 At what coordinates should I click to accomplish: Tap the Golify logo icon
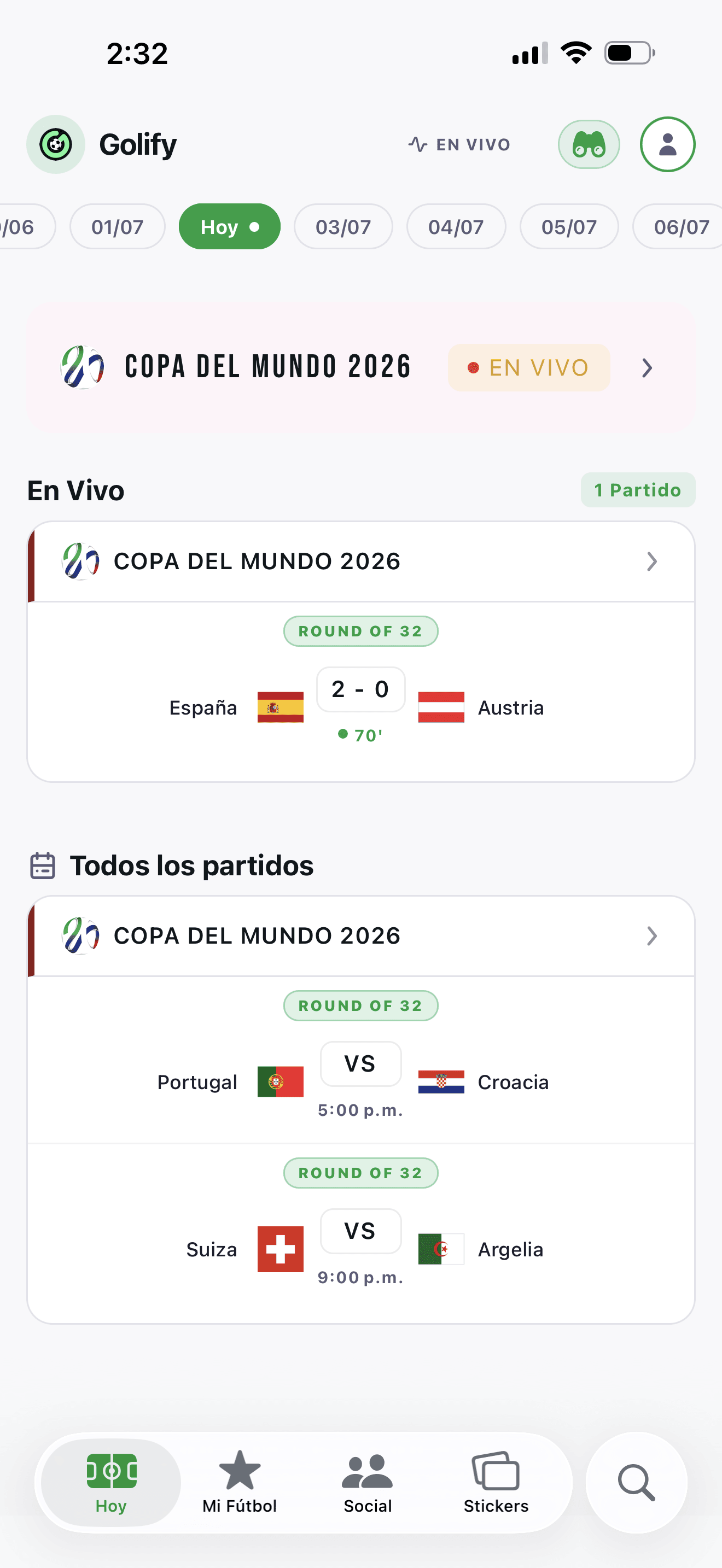pyautogui.click(x=55, y=144)
